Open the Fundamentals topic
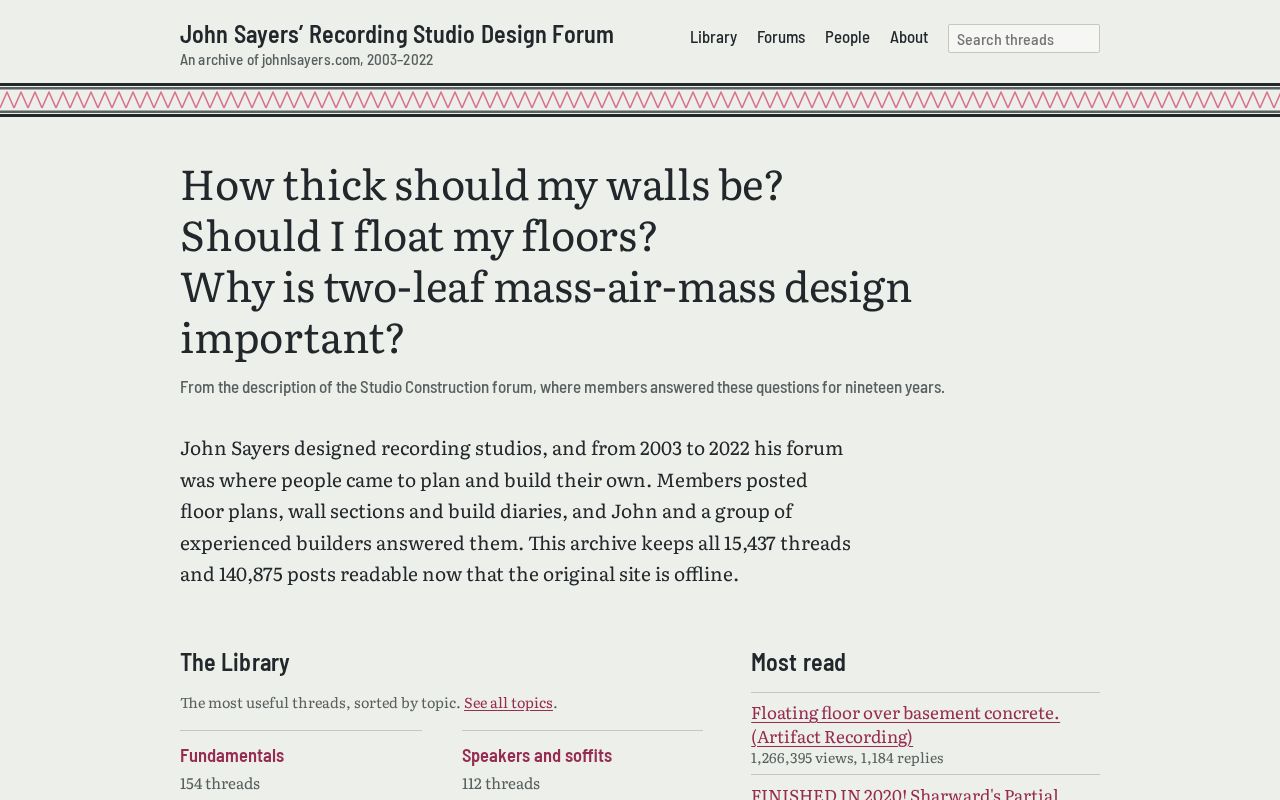 (x=232, y=755)
